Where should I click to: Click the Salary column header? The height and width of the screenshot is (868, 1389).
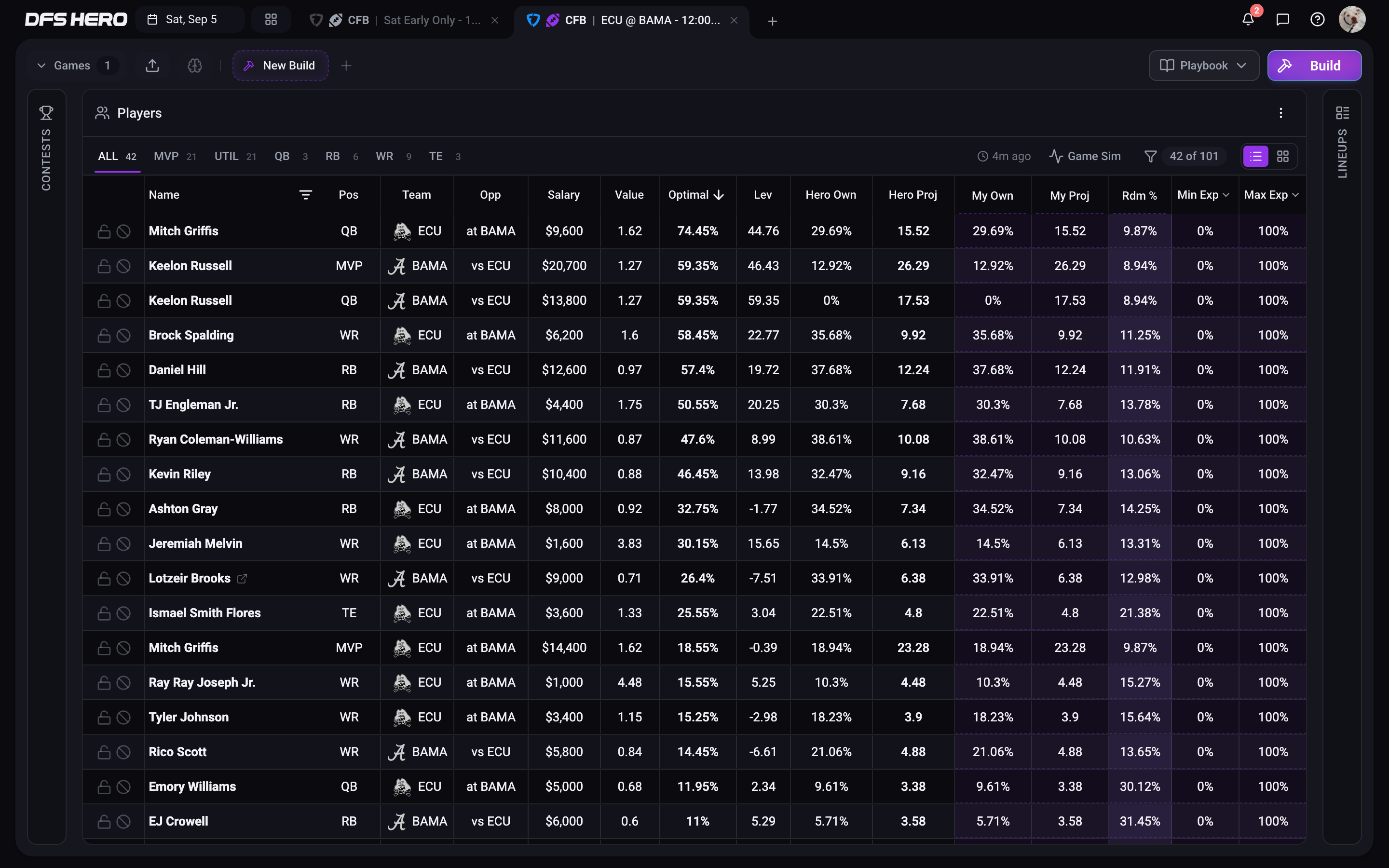[x=563, y=195]
